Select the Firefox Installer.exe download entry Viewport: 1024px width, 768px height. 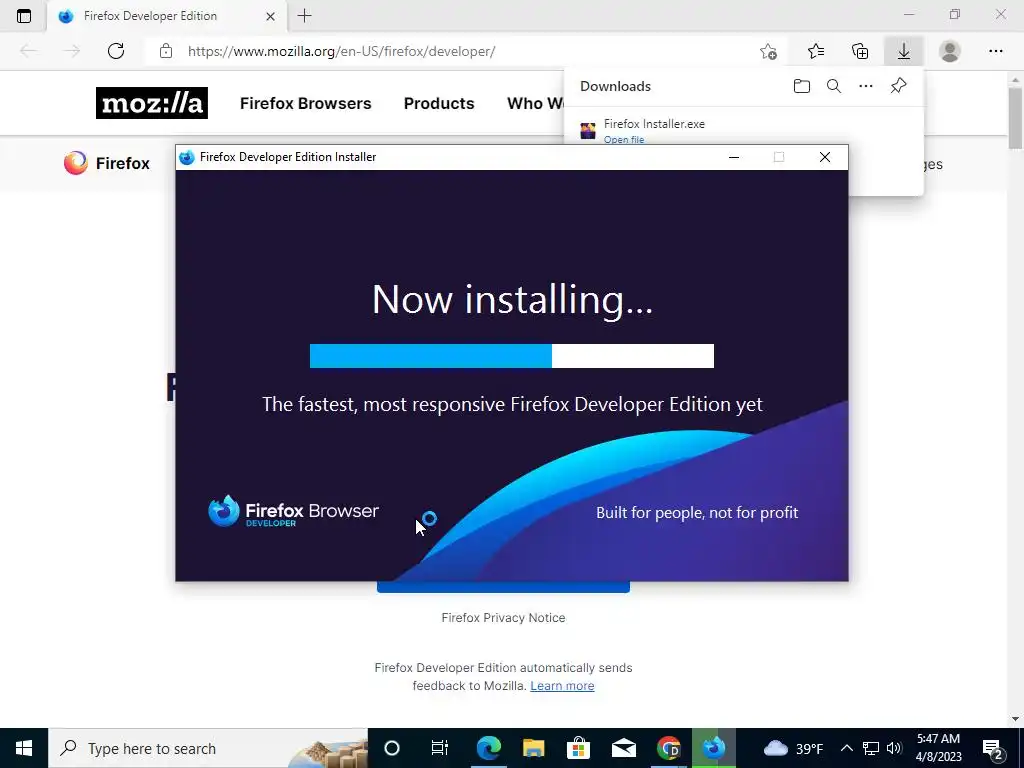pos(744,130)
